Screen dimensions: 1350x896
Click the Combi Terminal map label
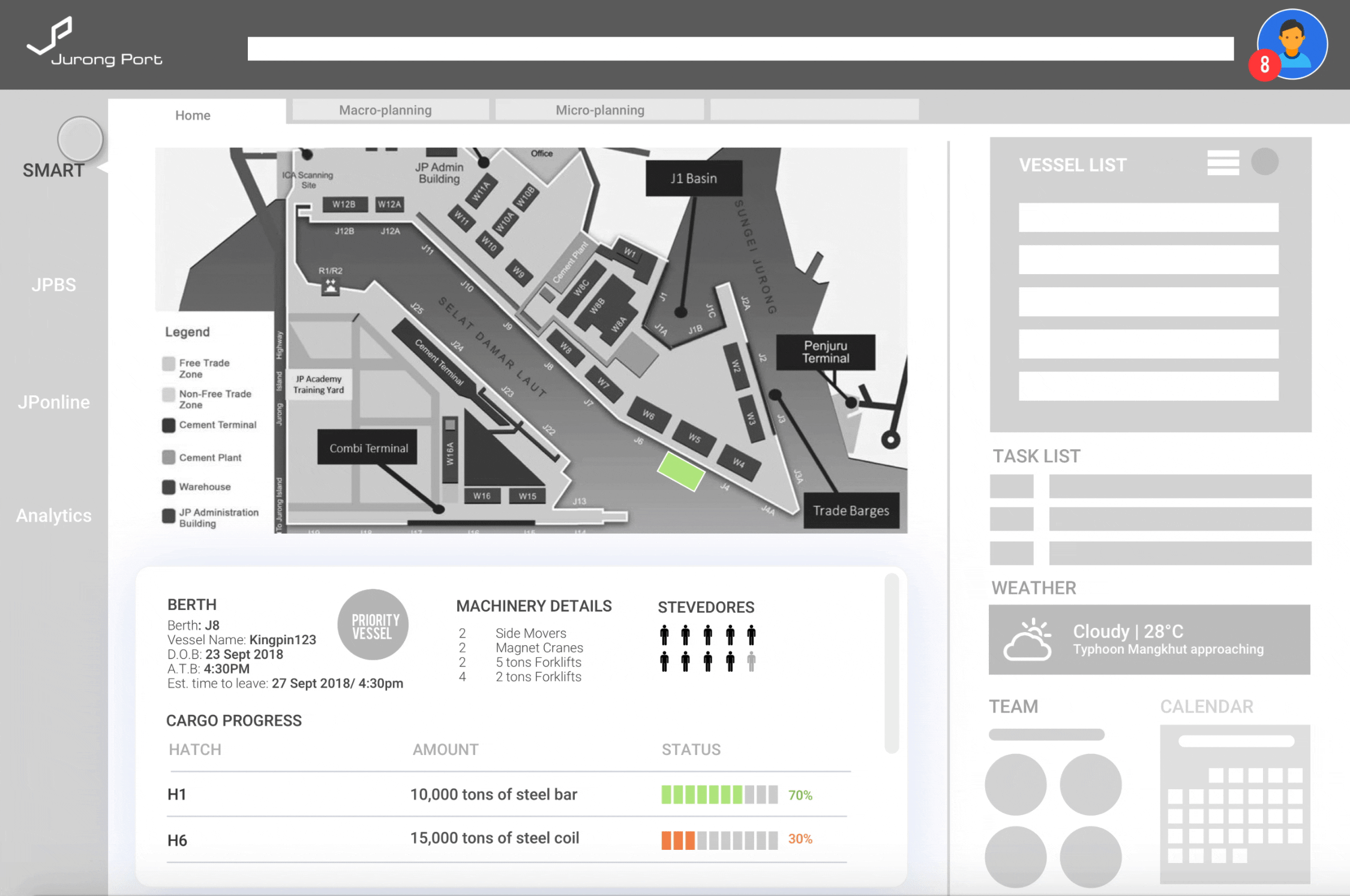click(368, 448)
